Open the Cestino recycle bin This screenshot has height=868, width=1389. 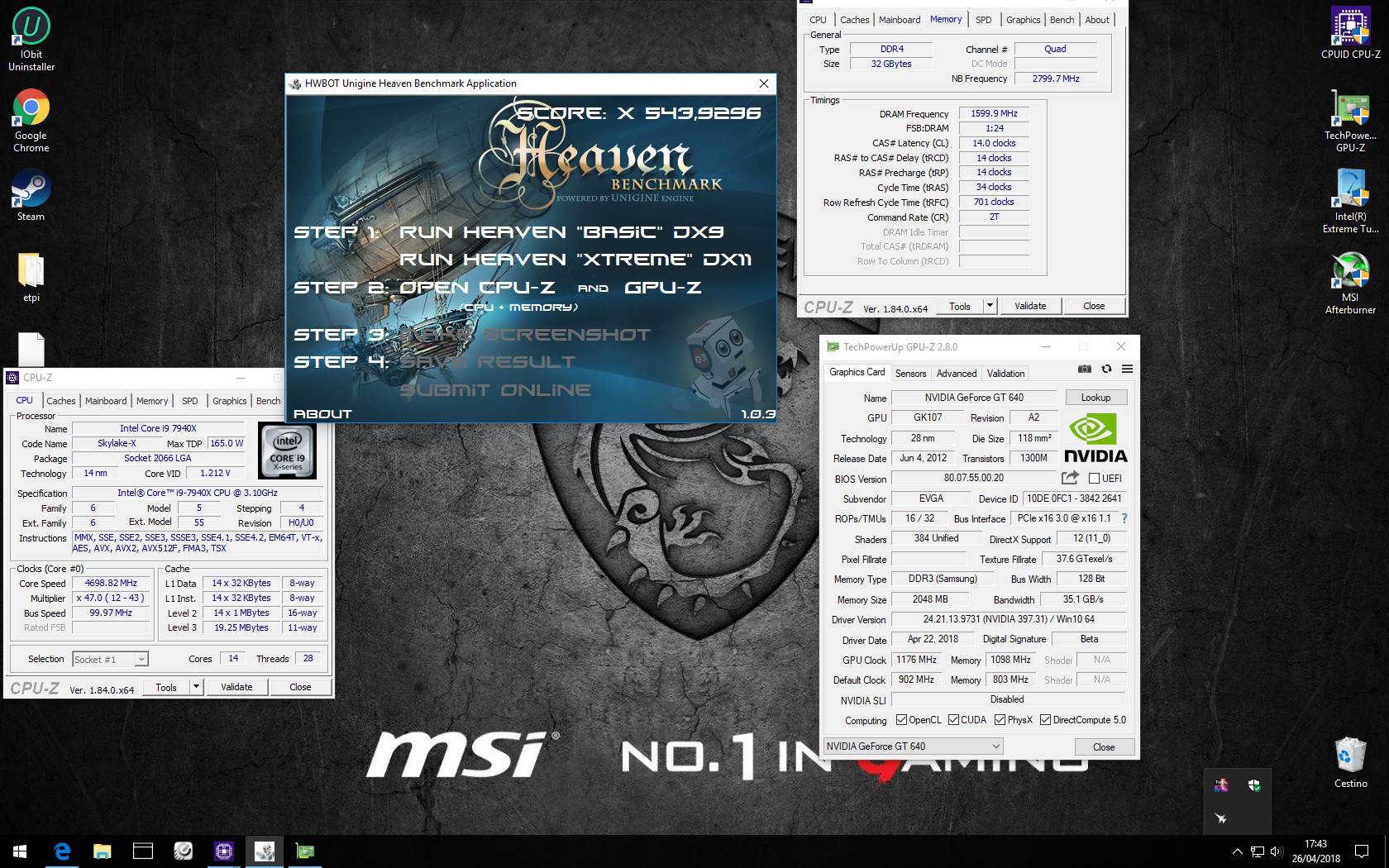click(1350, 761)
